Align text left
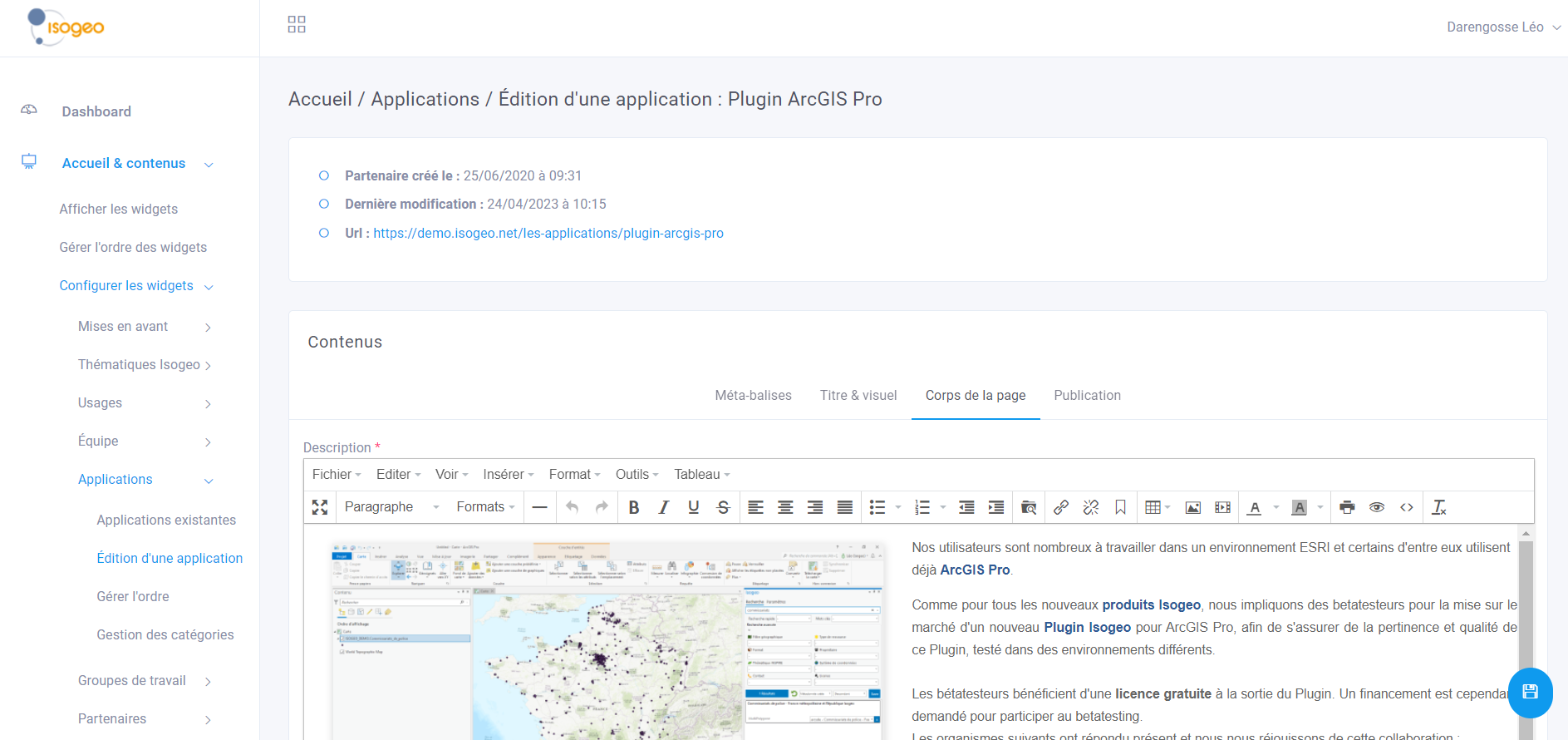The height and width of the screenshot is (740, 1568). 755,507
